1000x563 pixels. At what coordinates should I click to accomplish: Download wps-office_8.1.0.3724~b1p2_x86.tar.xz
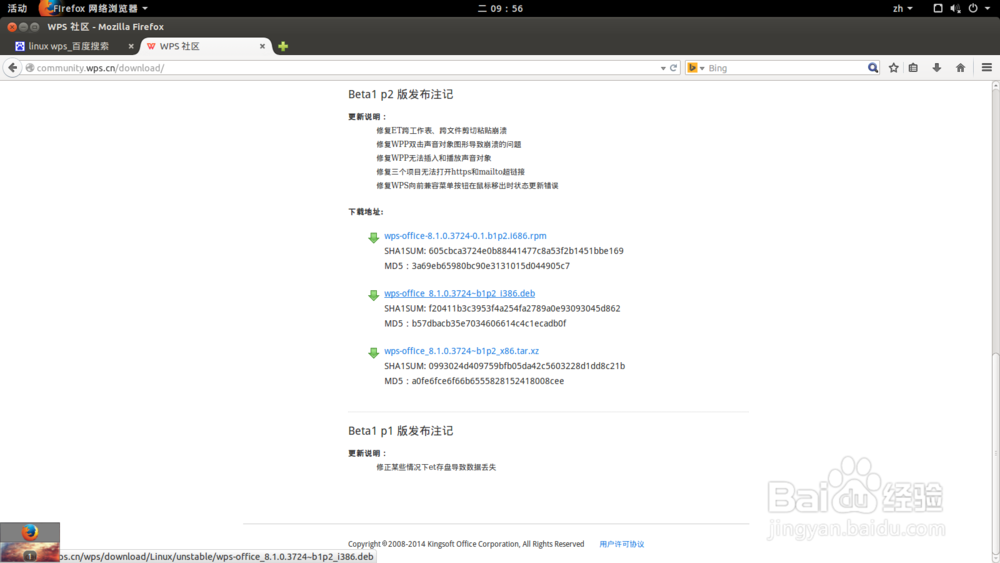tap(461, 351)
